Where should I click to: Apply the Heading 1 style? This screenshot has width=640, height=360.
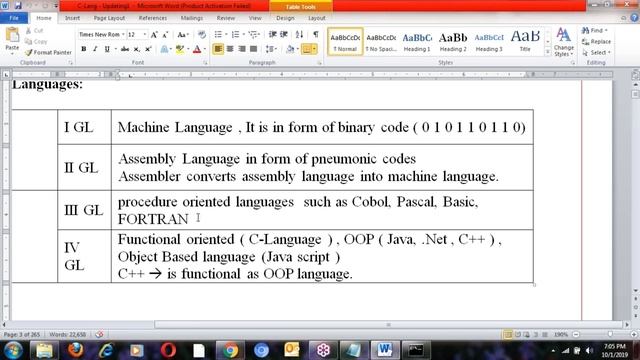tap(417, 42)
